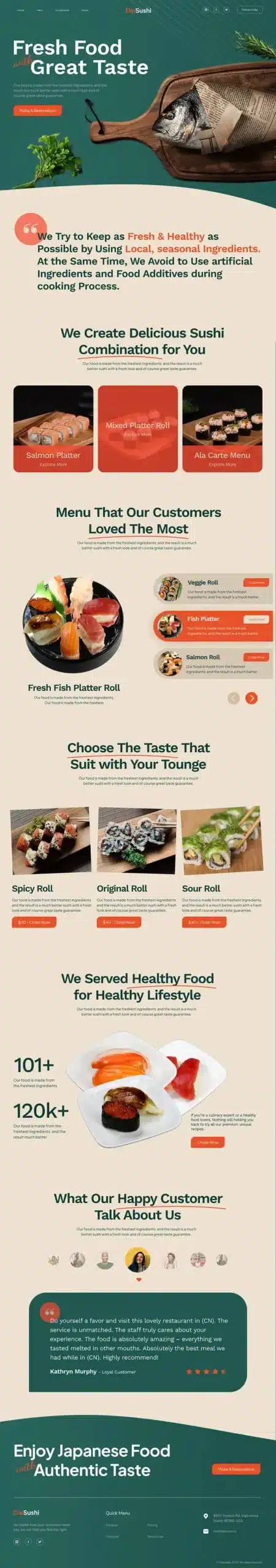Click the Sour Roll image
This screenshot has height=1568, width=276.
(x=221, y=840)
